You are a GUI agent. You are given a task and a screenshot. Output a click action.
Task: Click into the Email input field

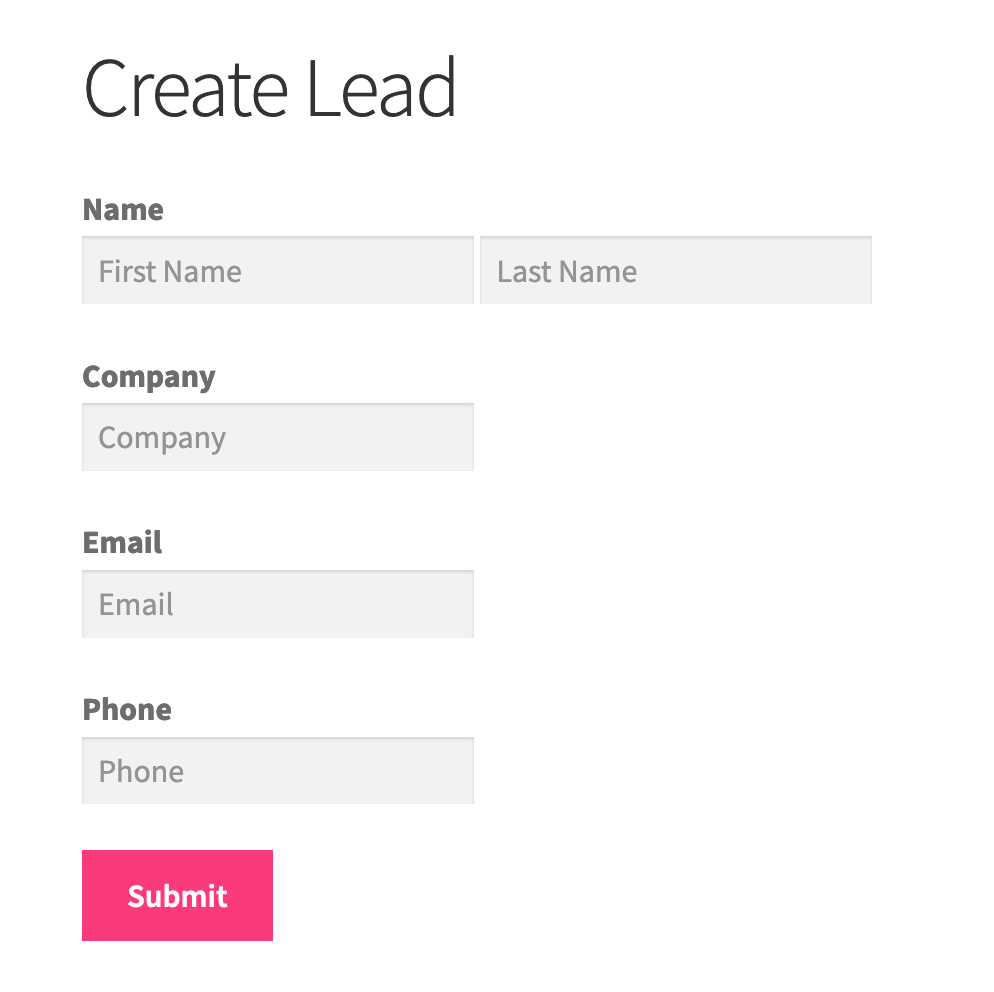pyautogui.click(x=278, y=603)
